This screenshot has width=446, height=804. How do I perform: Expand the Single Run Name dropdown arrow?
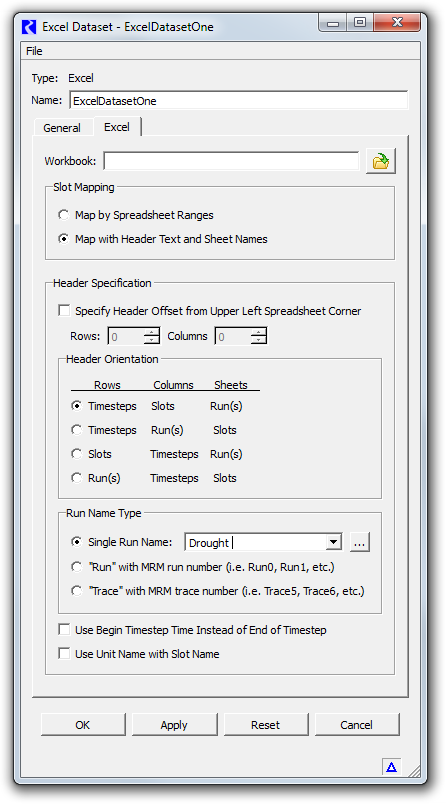[x=334, y=542]
